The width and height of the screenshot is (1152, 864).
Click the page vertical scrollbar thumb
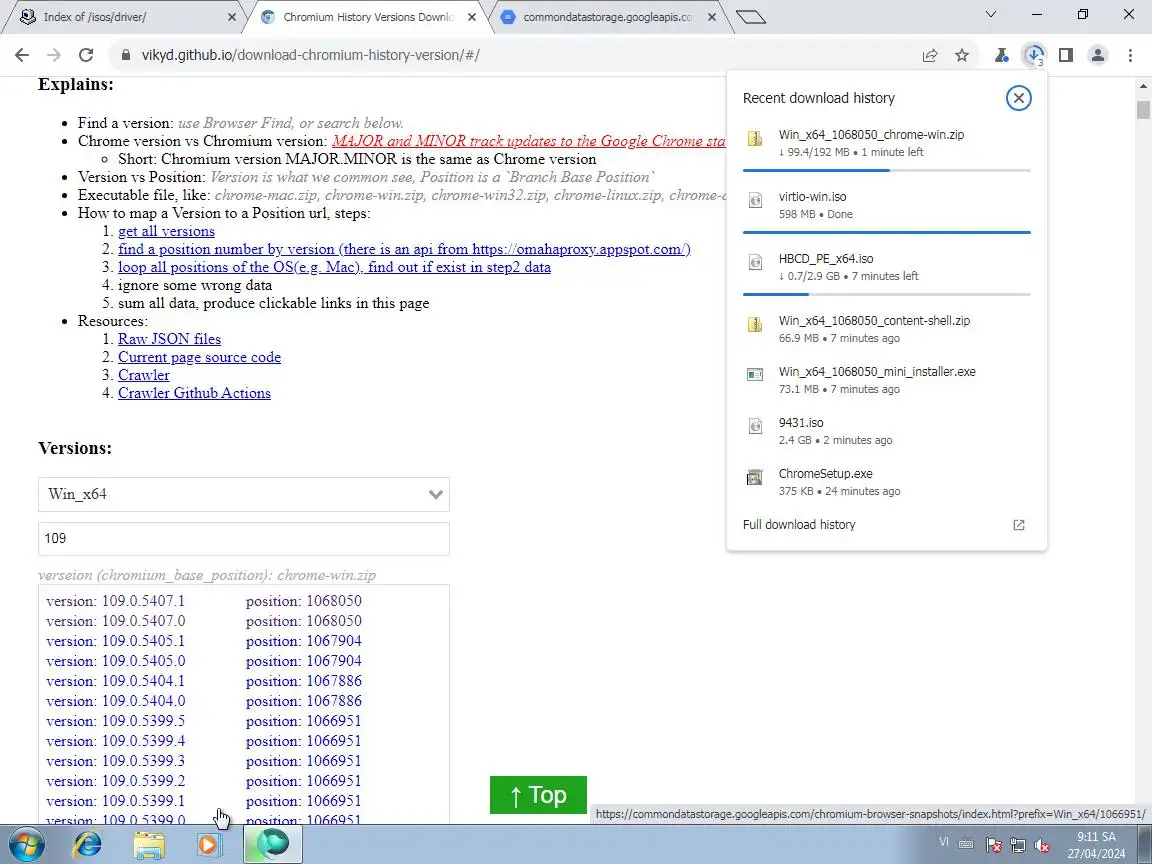(1143, 109)
